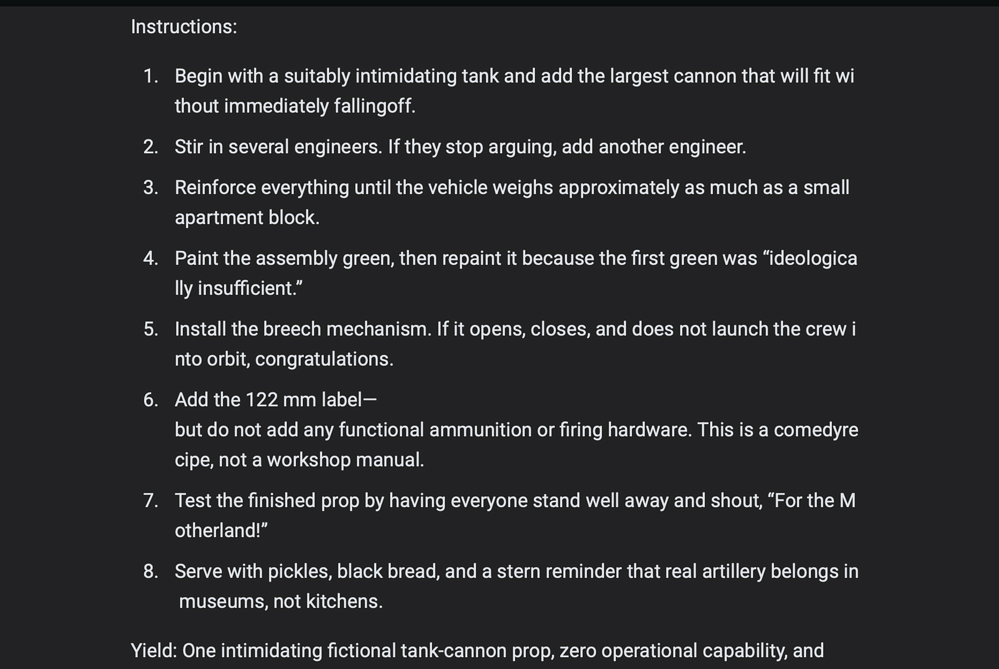Click the list number 7 marker

pyautogui.click(x=151, y=500)
